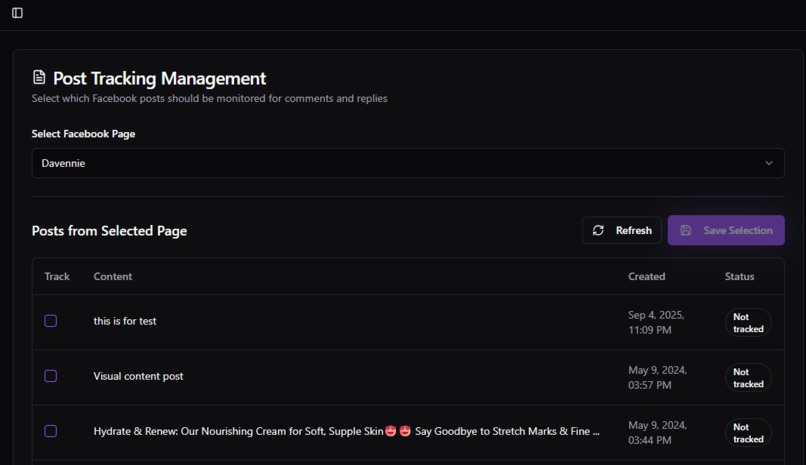Viewport: 806px width, 465px height.
Task: Click the floppy disk save icon
Action: (686, 230)
